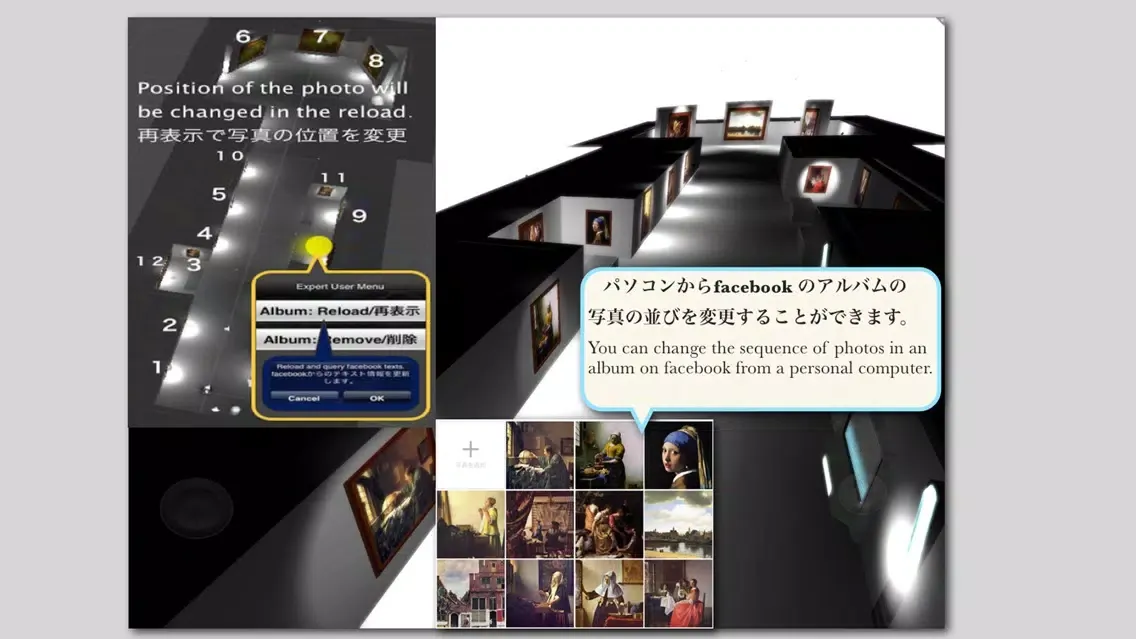Tap the plus icon to add photo
Screen dimensions: 1136x639
click(470, 449)
